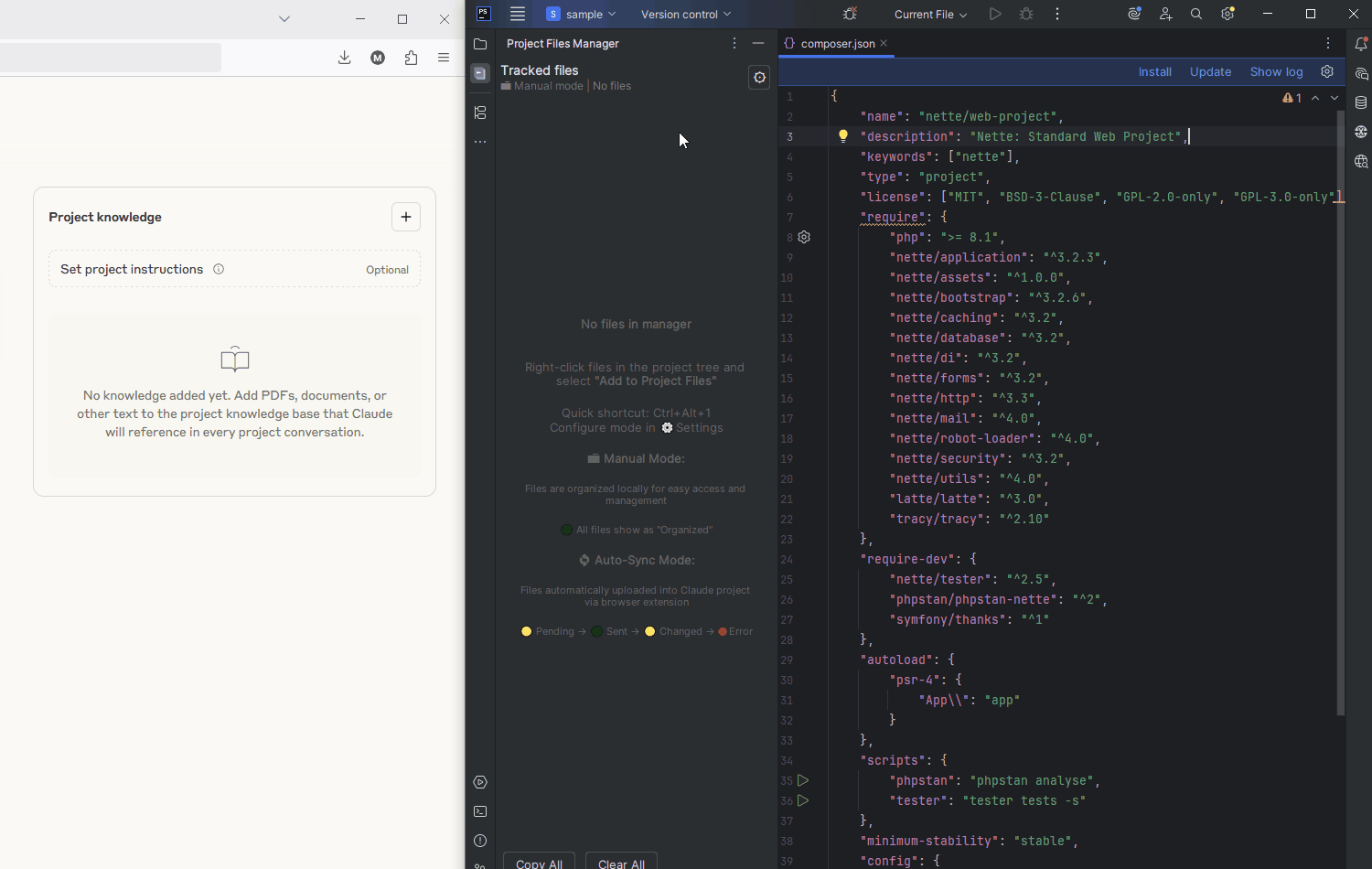Open Composer settings gear in editor banner
Screen dimensions: 1372x869
click(1327, 71)
